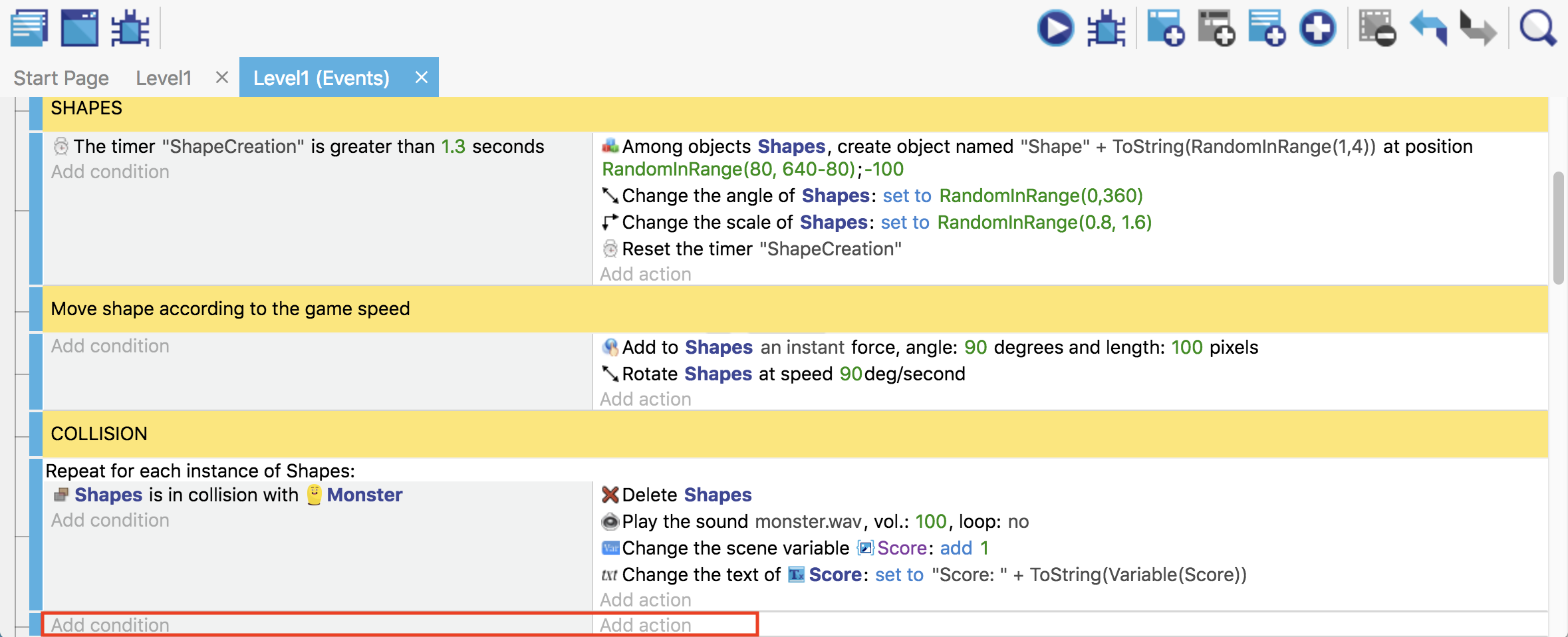The height and width of the screenshot is (637, 1568).
Task: Launch the game preview play button
Action: pos(1055,29)
